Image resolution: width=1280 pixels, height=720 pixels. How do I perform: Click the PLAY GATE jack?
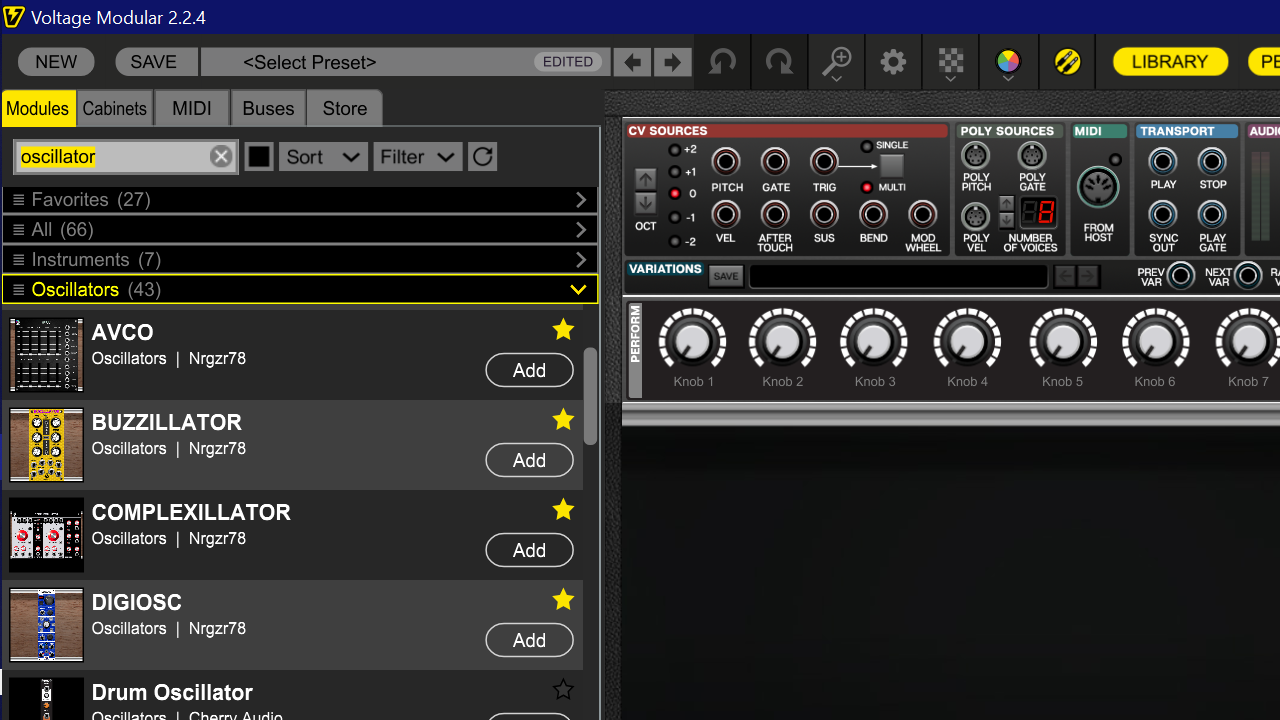(x=1212, y=214)
